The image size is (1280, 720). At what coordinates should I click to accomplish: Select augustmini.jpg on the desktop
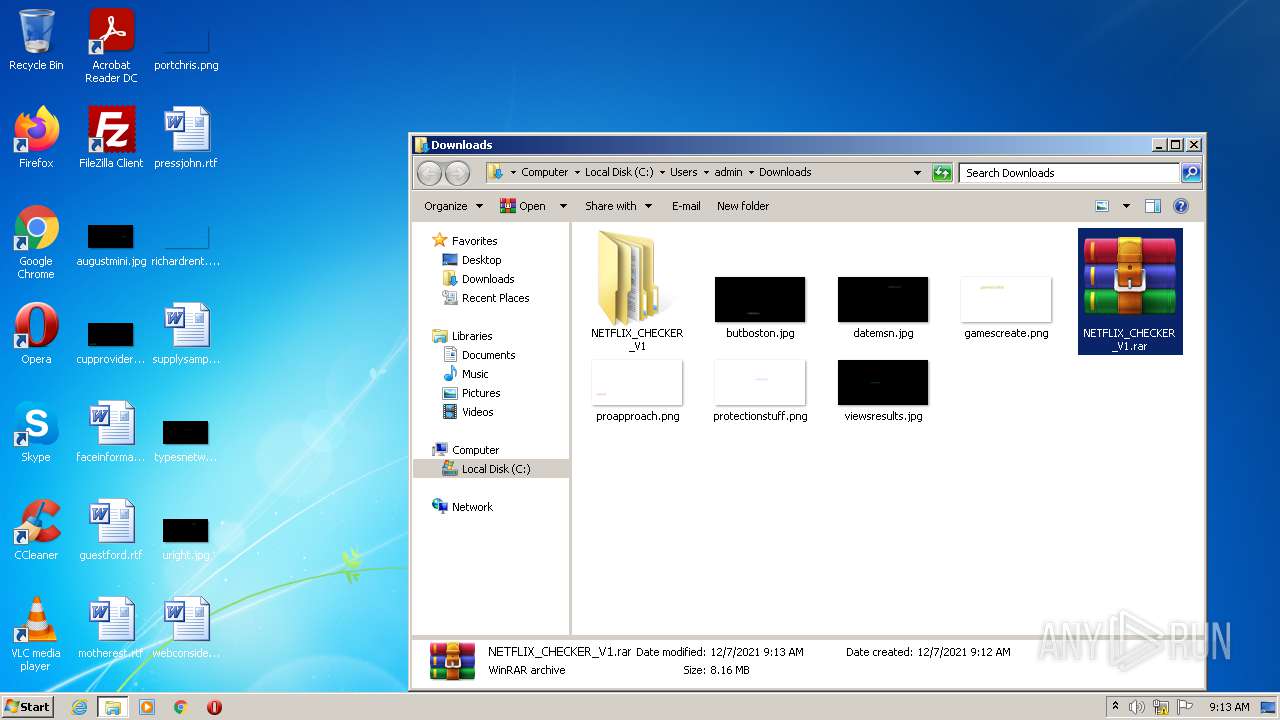click(x=111, y=246)
